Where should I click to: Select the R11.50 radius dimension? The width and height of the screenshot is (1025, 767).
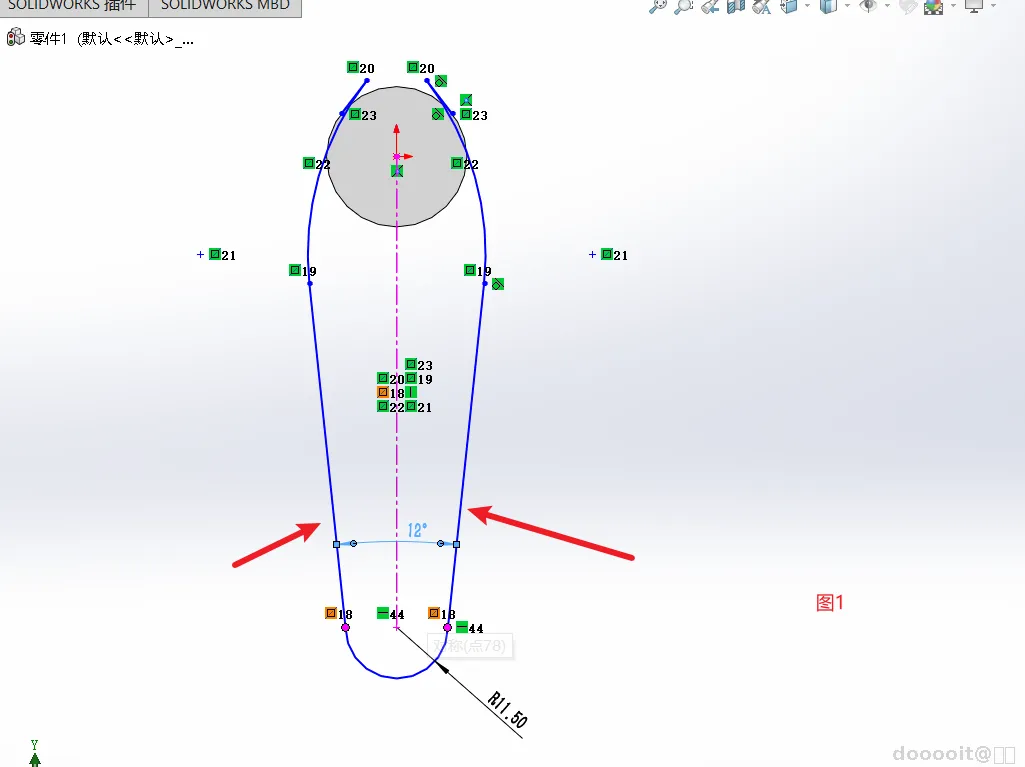pyautogui.click(x=507, y=710)
